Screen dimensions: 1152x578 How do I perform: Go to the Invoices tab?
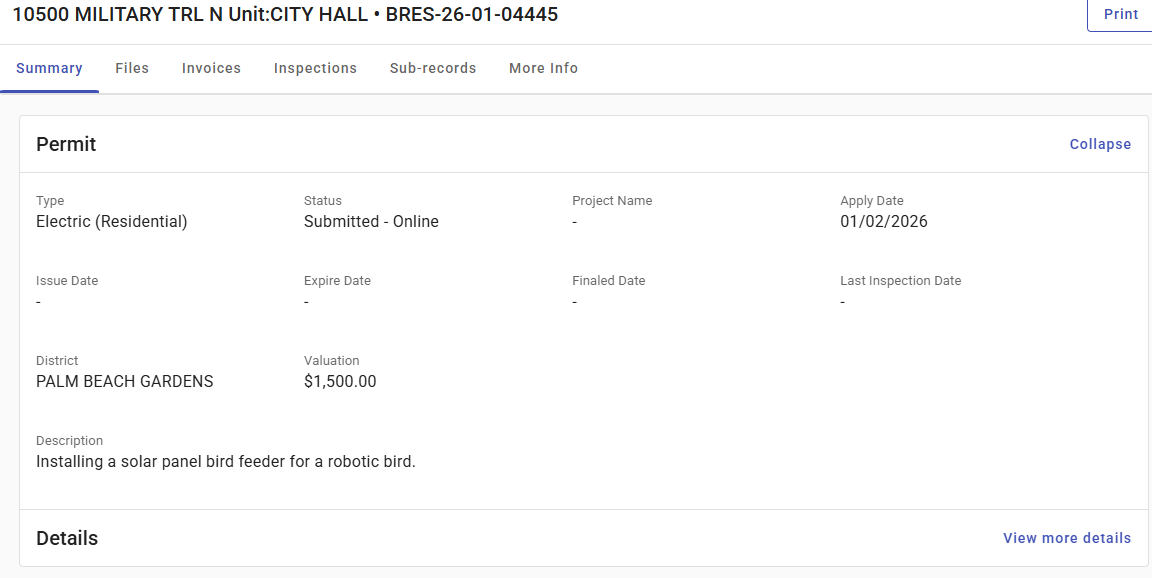[211, 68]
